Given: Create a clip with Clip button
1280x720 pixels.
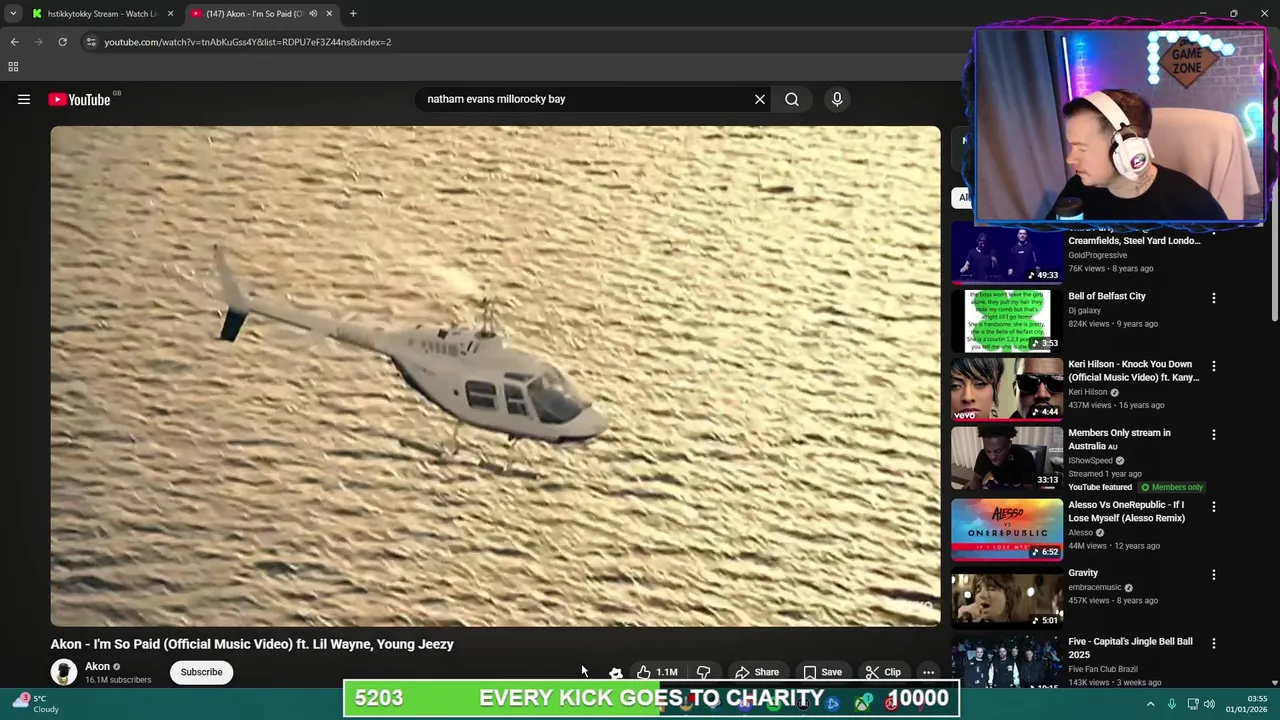Looking at the screenshot, I should (883, 672).
